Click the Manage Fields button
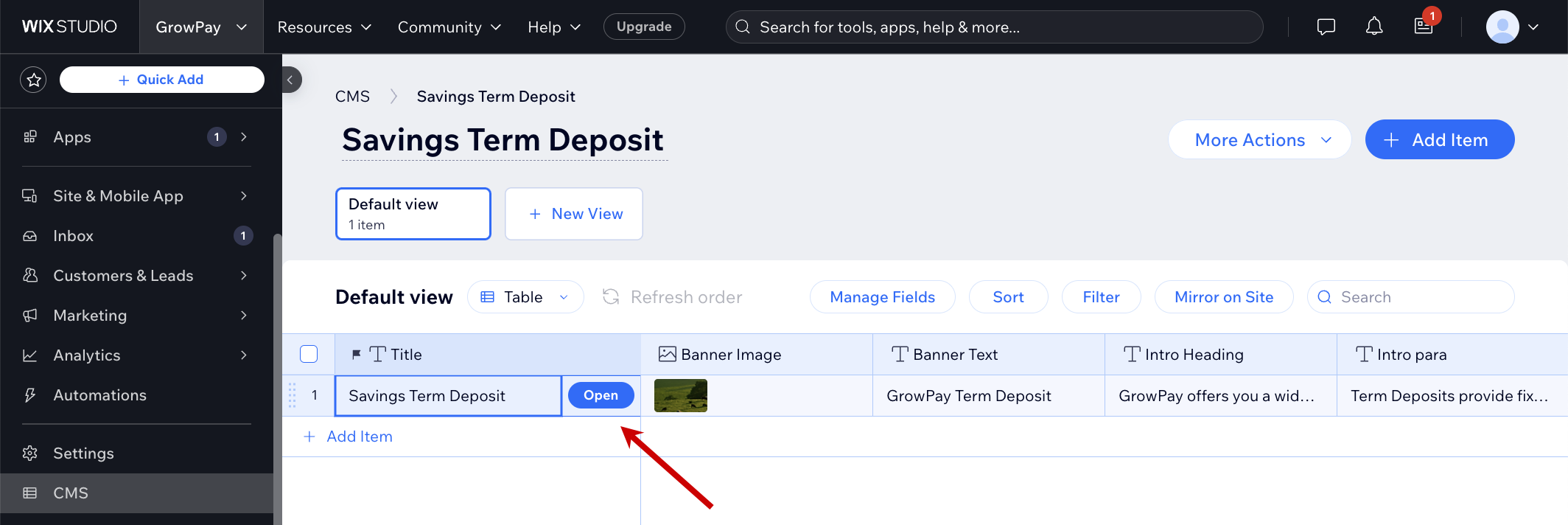 882,296
